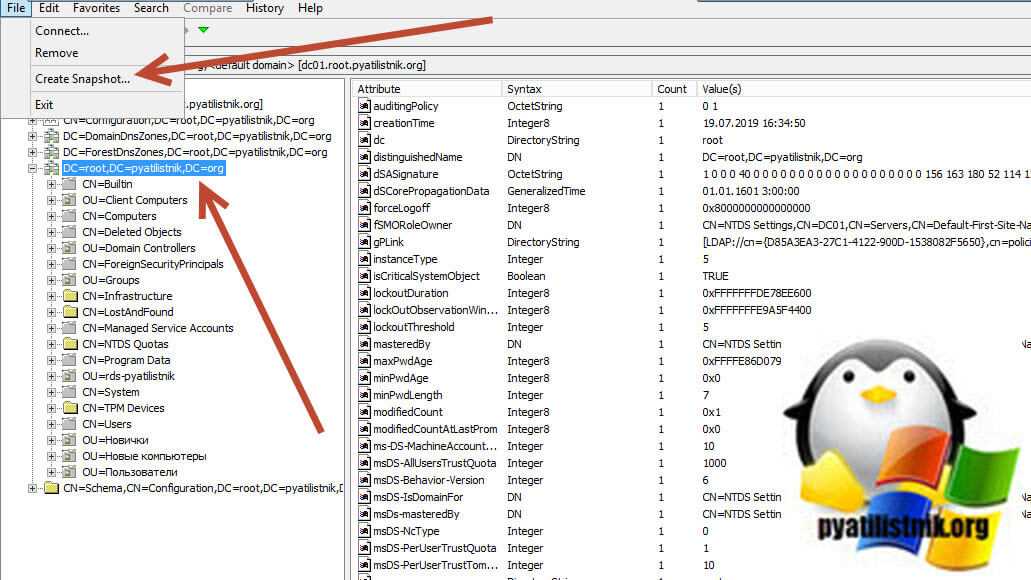Click the CN=TPM Devices folder icon
This screenshot has width=1031, height=580.
point(70,408)
